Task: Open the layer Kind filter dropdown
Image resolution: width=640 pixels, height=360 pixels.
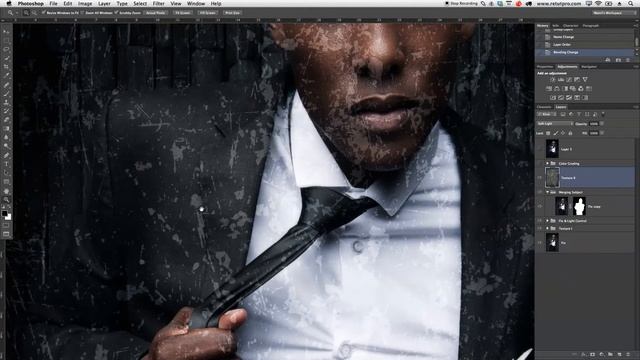Action: 546,114
